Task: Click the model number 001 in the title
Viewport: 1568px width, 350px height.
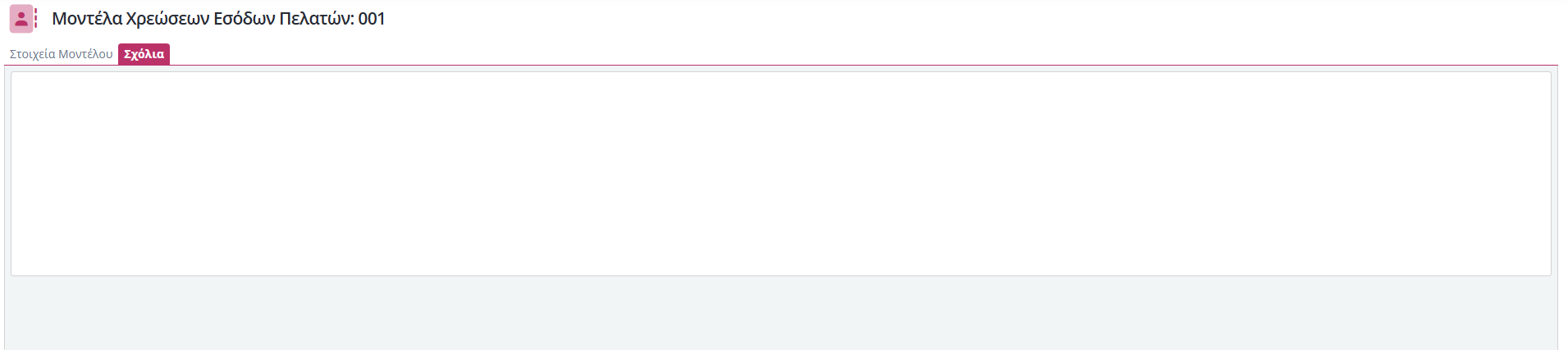Action: [372, 19]
